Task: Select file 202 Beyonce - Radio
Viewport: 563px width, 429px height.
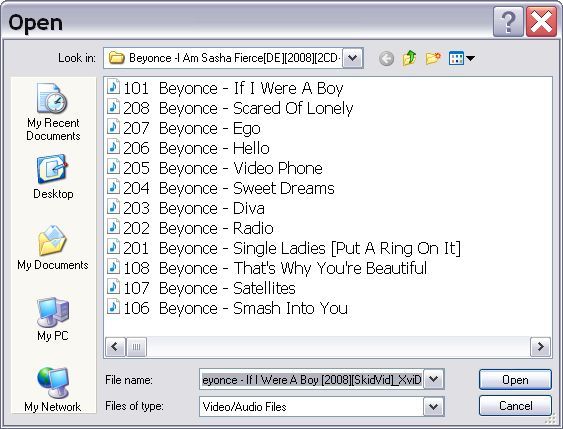Action: (x=198, y=228)
